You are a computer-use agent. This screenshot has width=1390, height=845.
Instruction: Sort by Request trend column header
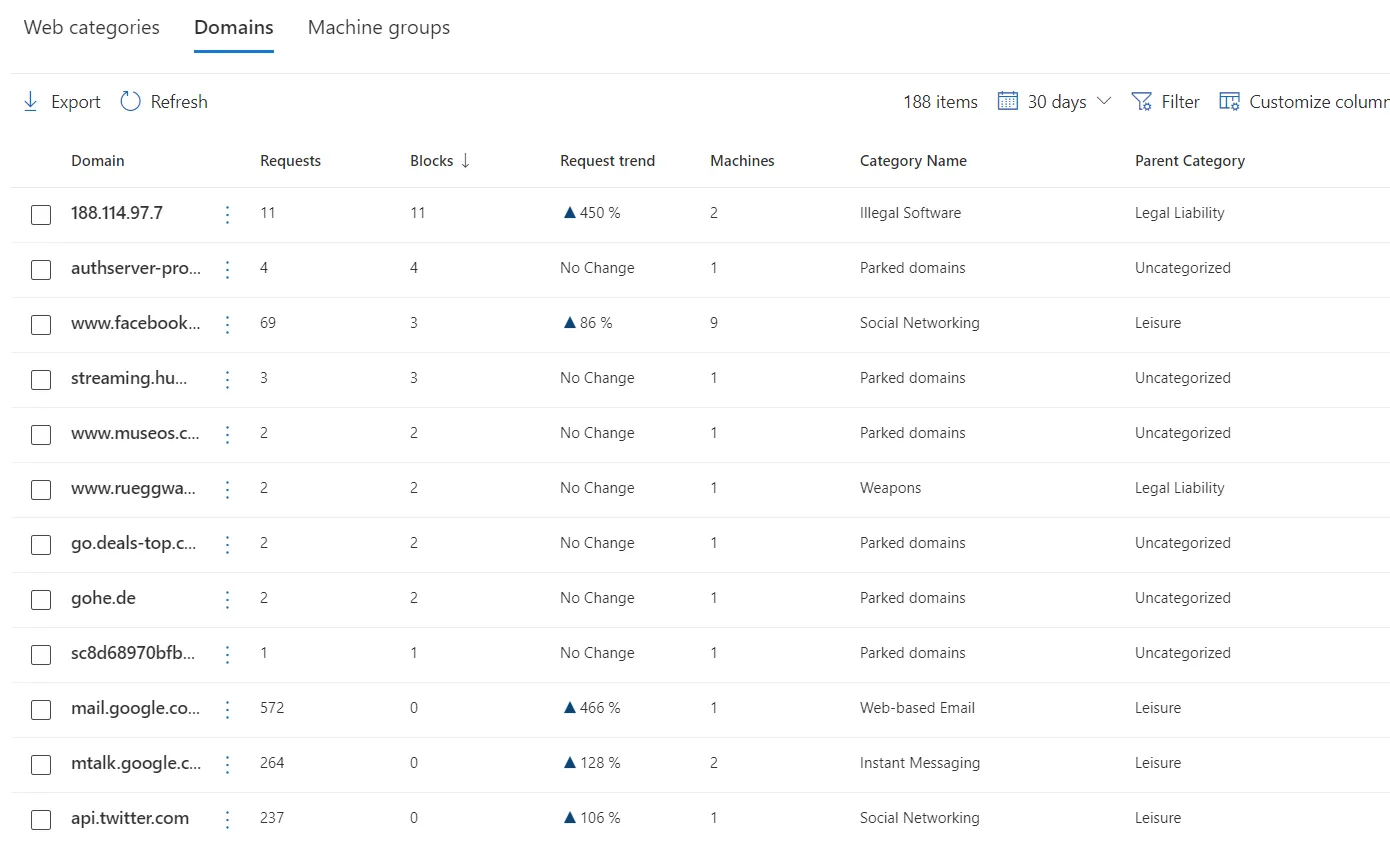(x=608, y=160)
